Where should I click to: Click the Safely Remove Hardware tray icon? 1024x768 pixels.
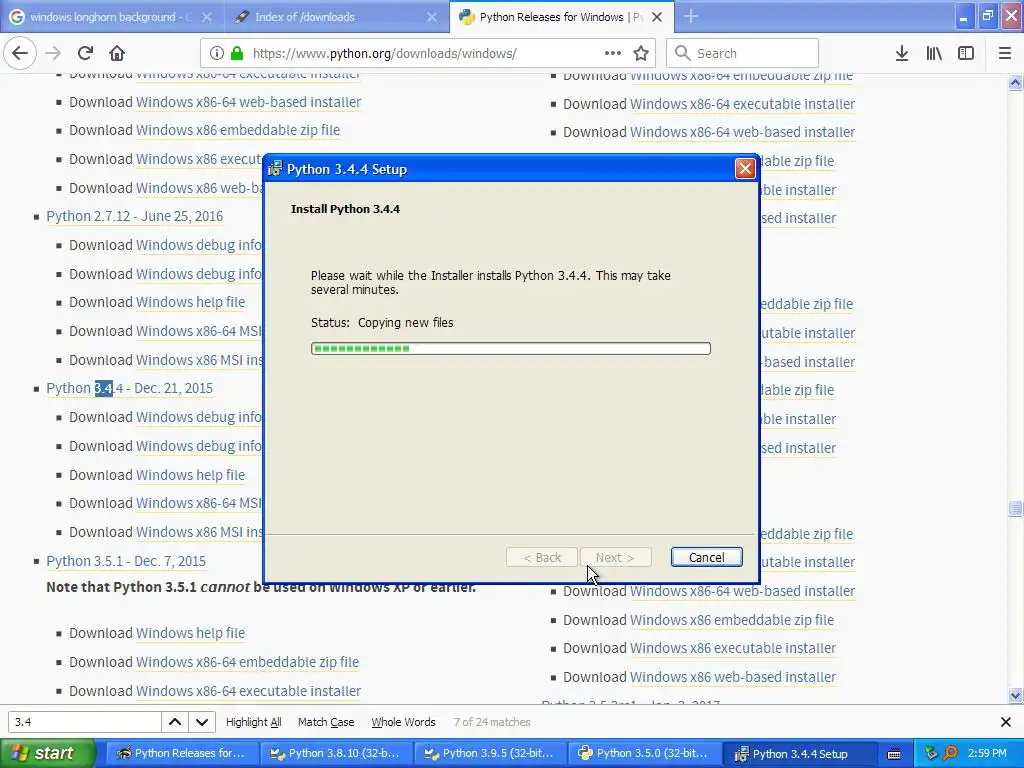(x=931, y=753)
